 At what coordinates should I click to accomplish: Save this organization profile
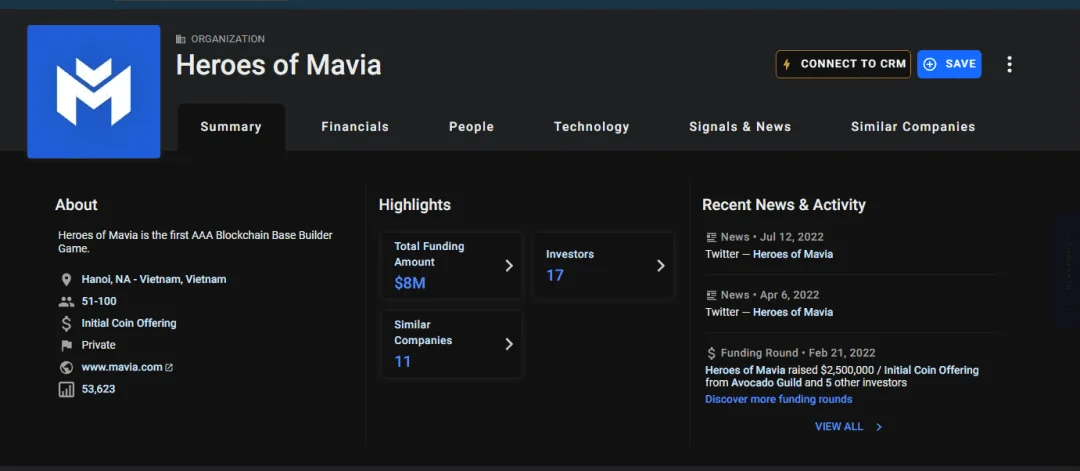[949, 64]
